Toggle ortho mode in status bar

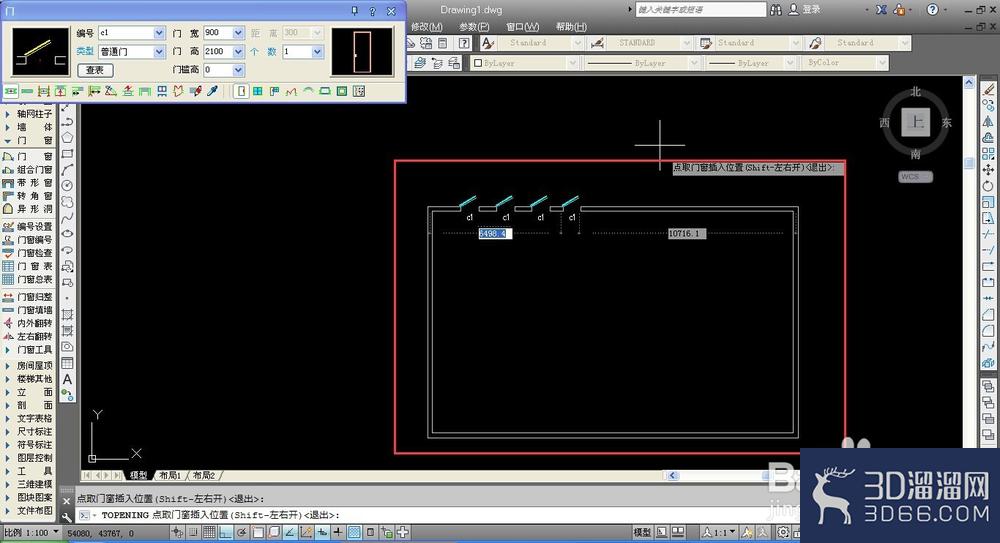pyautogui.click(x=224, y=532)
